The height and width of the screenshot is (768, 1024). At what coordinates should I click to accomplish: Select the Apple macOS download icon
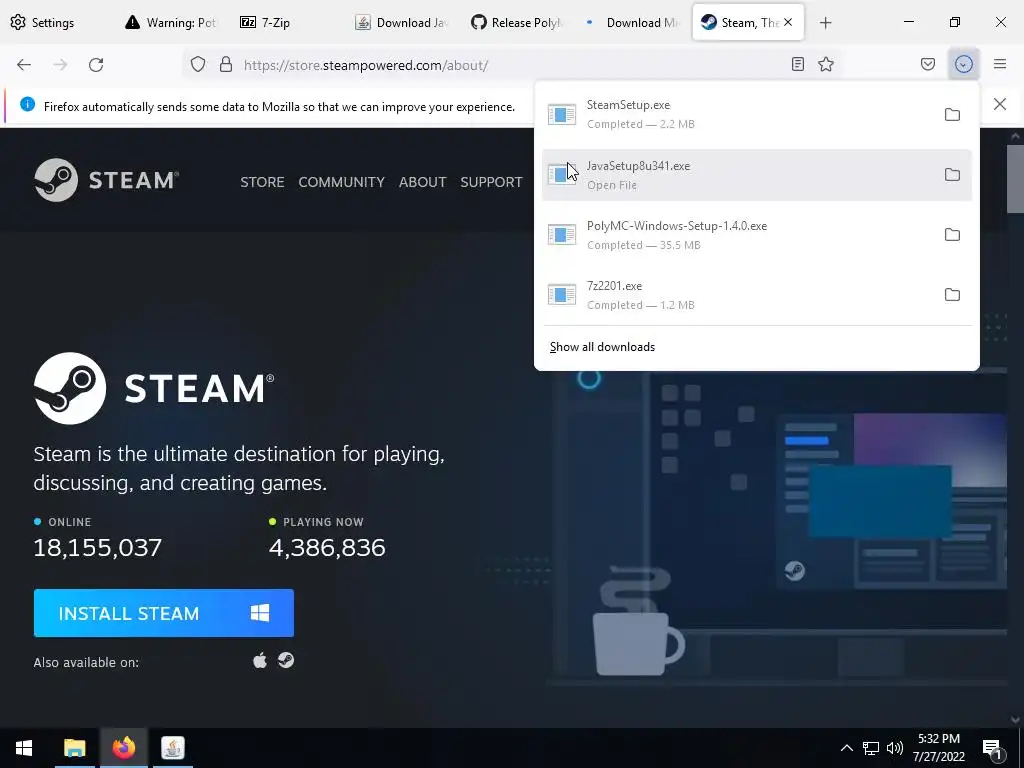point(260,661)
